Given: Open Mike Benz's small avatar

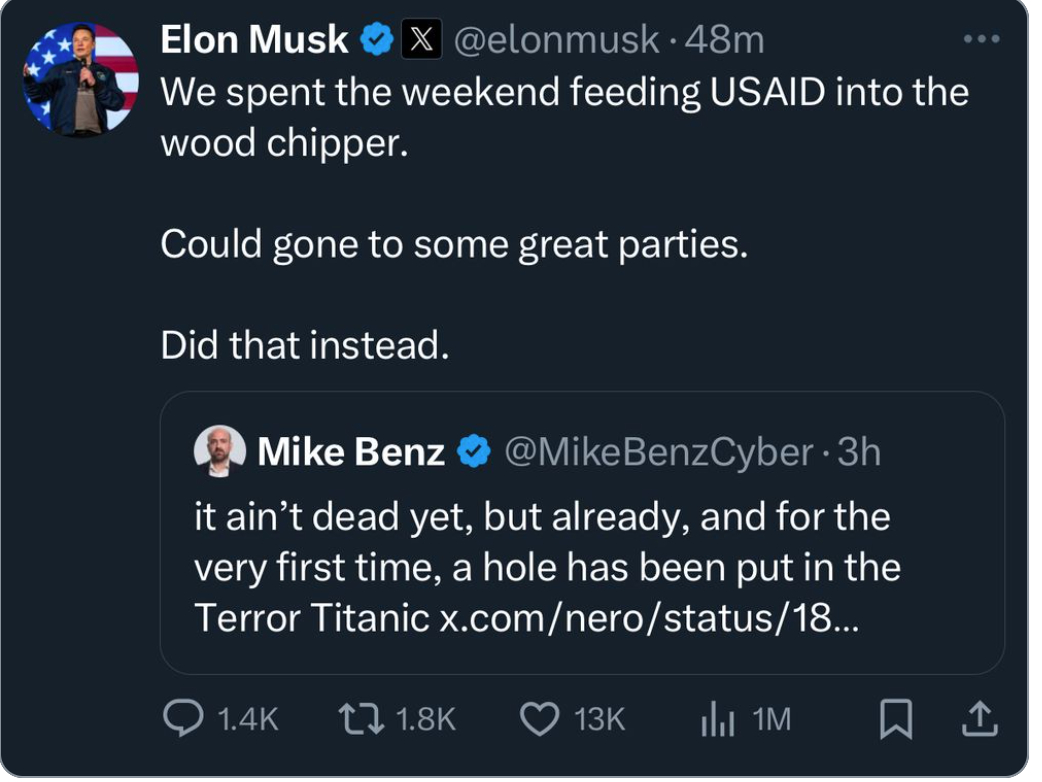Looking at the screenshot, I should 219,452.
